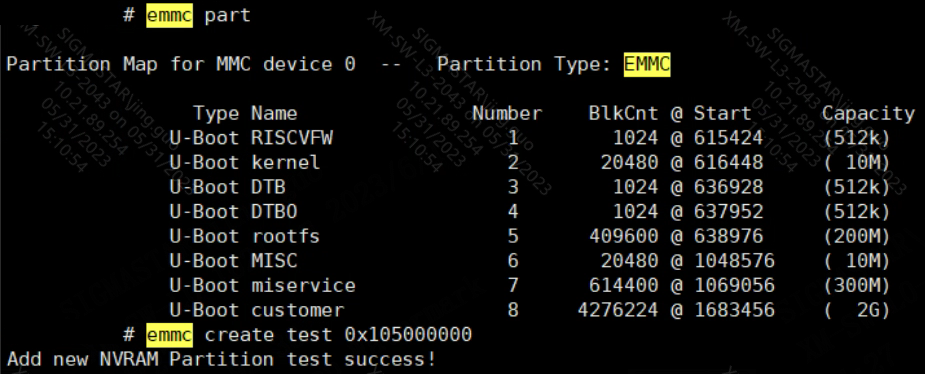Click start value 615424

pyautogui.click(x=729, y=138)
